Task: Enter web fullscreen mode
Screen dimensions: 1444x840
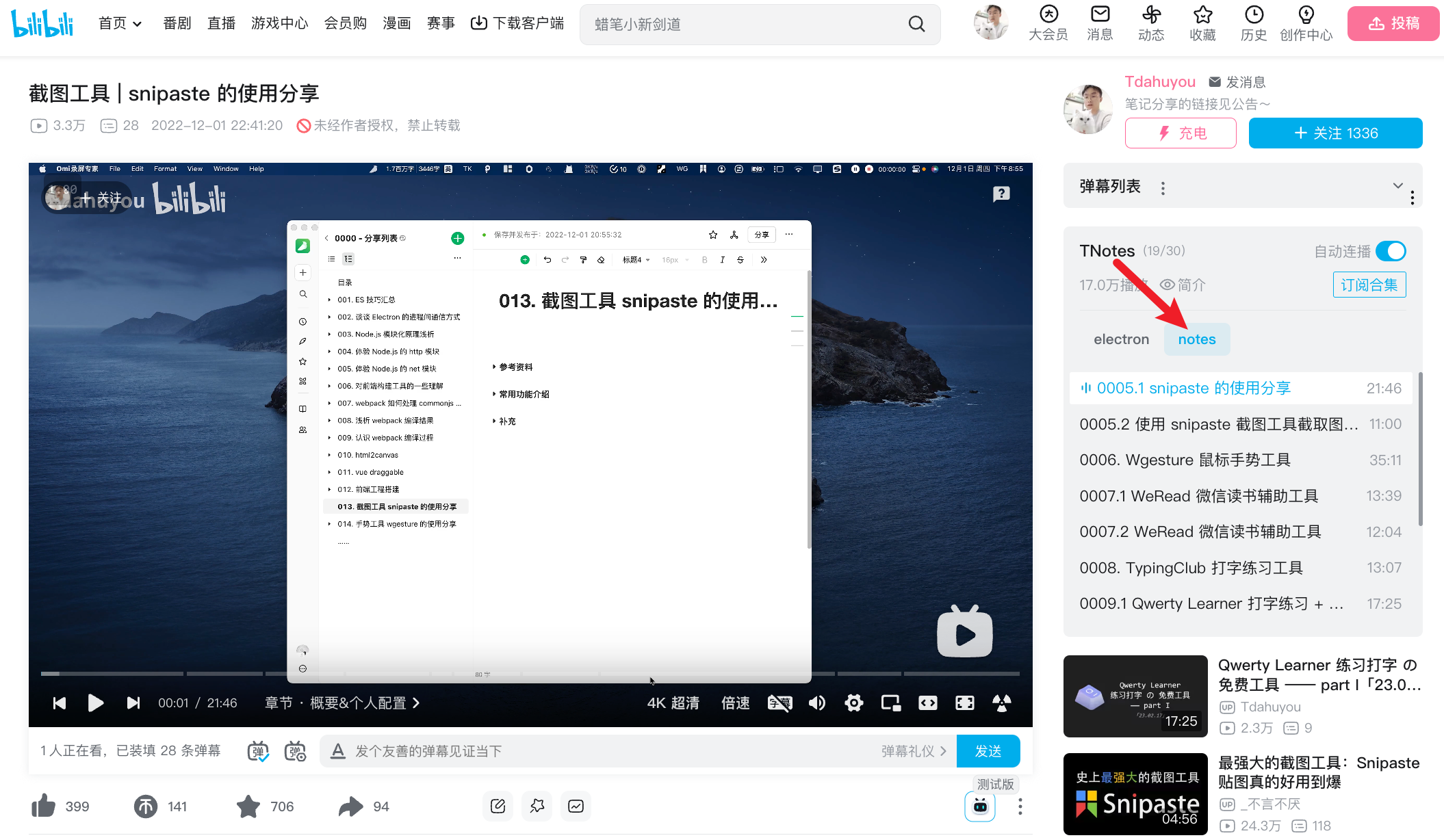Action: click(965, 703)
